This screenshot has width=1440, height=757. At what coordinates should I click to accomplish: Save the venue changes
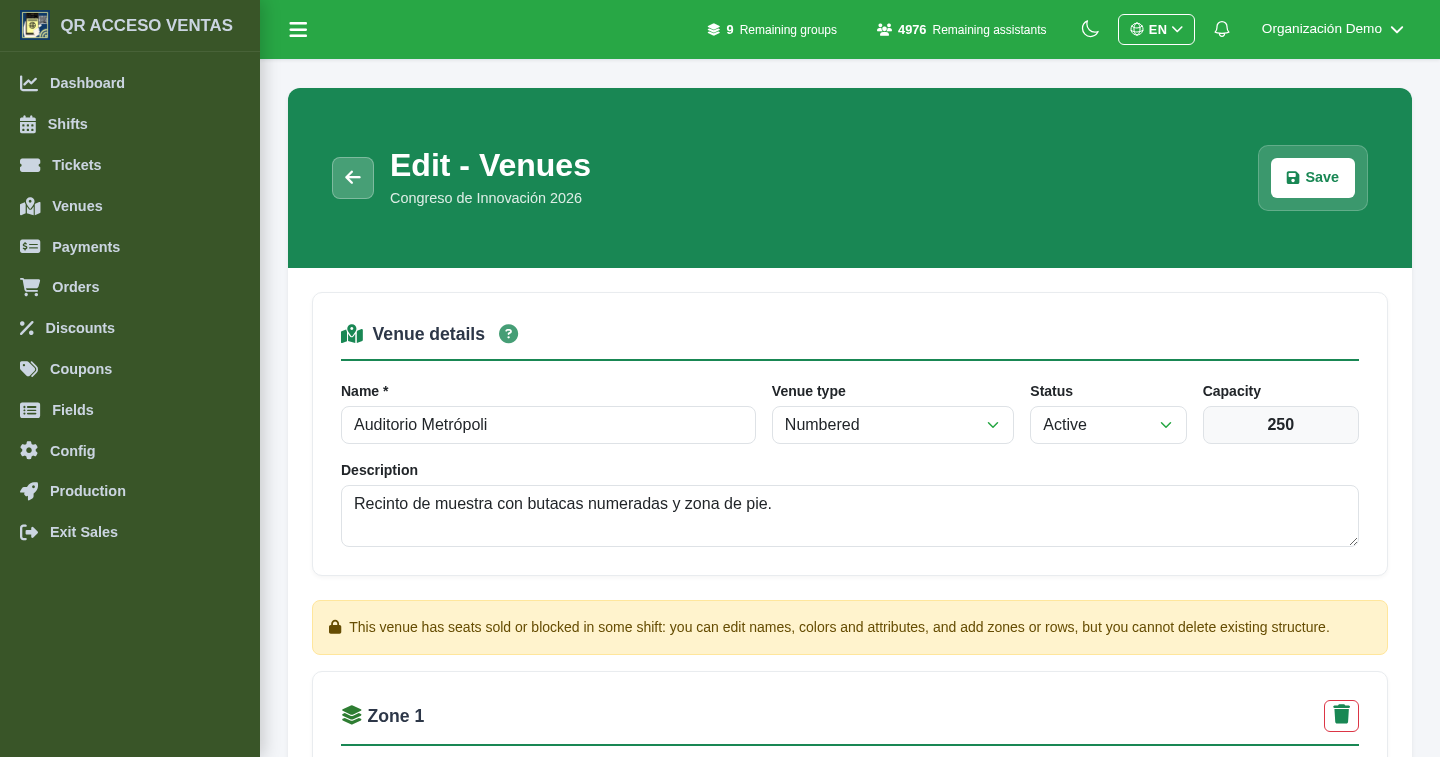tap(1313, 178)
